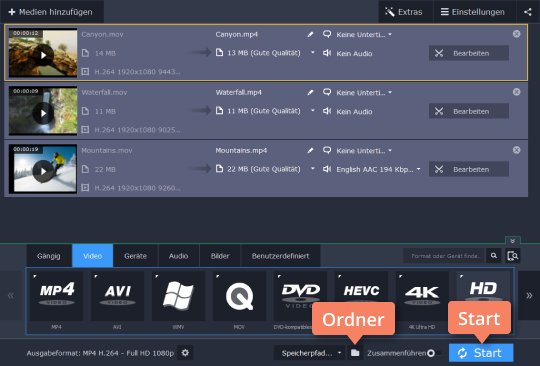540x366 pixels.
Task: Open the Speicherpfad dropdown
Action: tap(309, 353)
